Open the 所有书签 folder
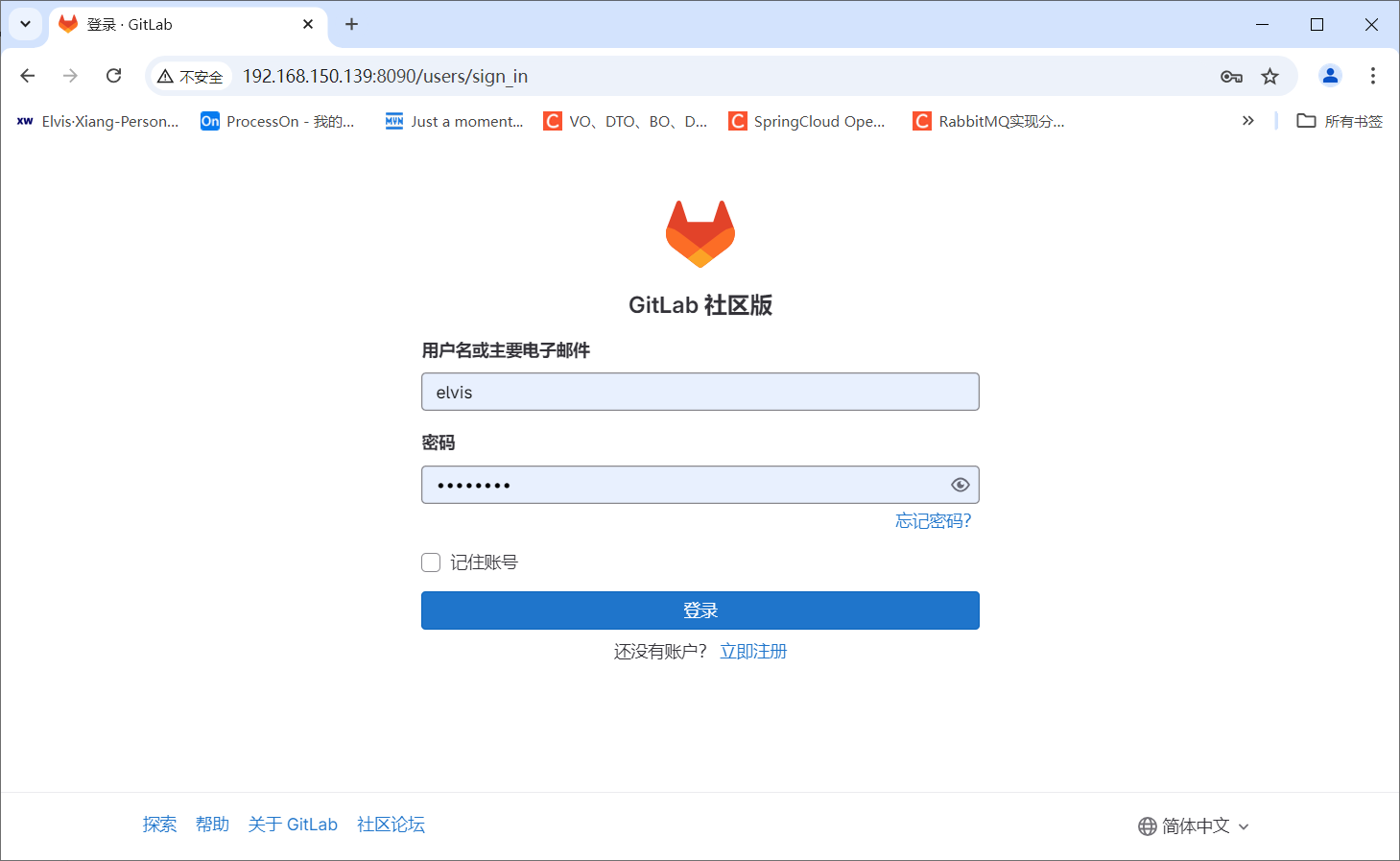 click(1340, 121)
